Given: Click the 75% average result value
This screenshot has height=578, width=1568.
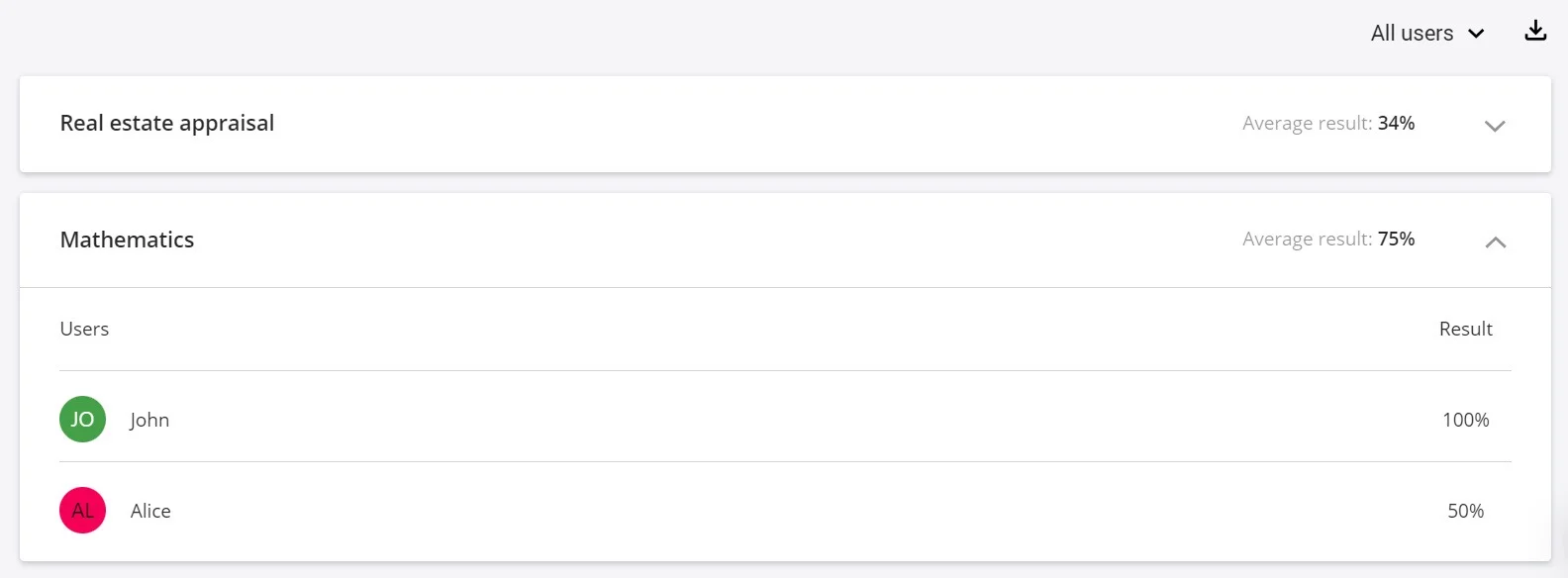Looking at the screenshot, I should [x=1396, y=239].
